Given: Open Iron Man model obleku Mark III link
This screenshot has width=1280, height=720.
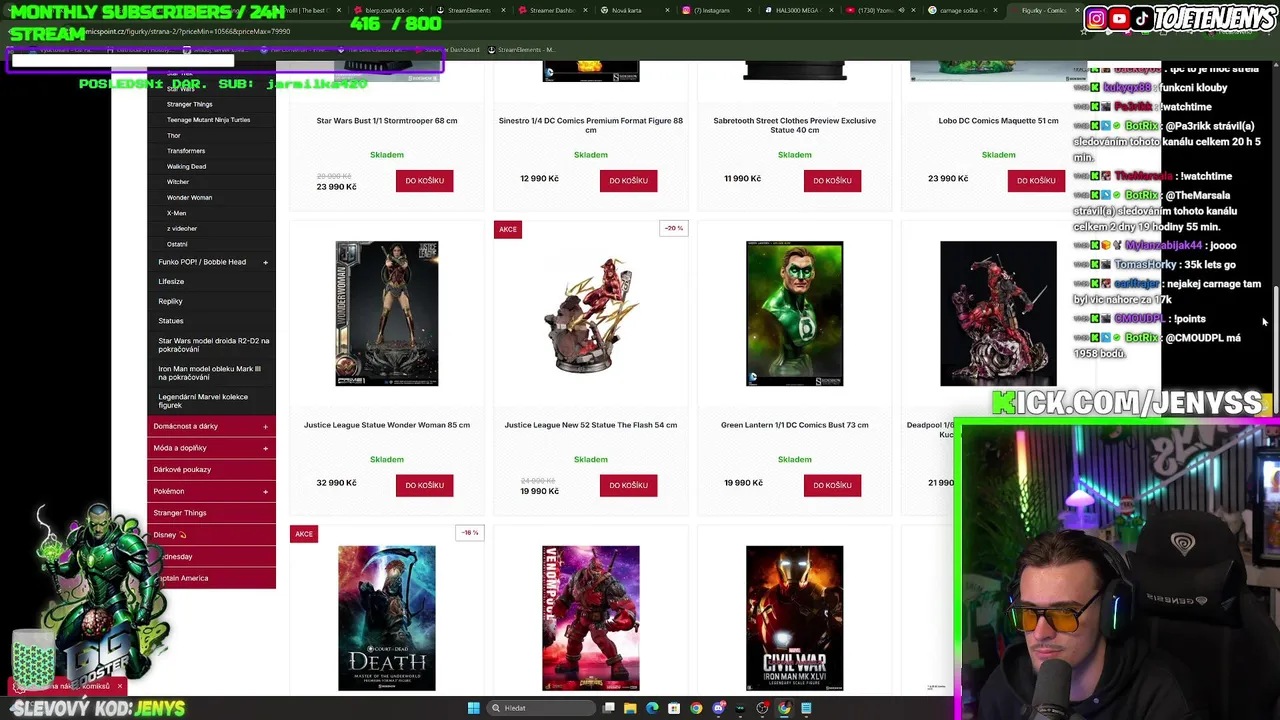Looking at the screenshot, I should click(x=209, y=373).
